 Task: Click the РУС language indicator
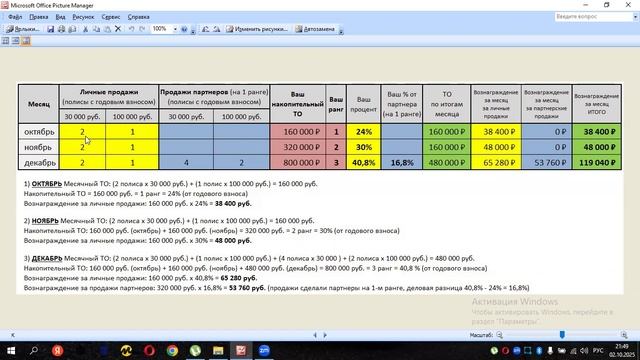click(x=598, y=351)
